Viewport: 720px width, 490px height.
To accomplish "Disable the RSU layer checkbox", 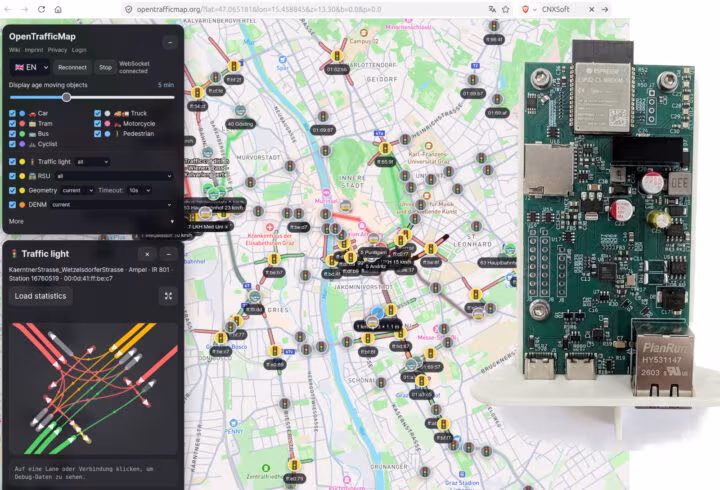I will point(12,176).
